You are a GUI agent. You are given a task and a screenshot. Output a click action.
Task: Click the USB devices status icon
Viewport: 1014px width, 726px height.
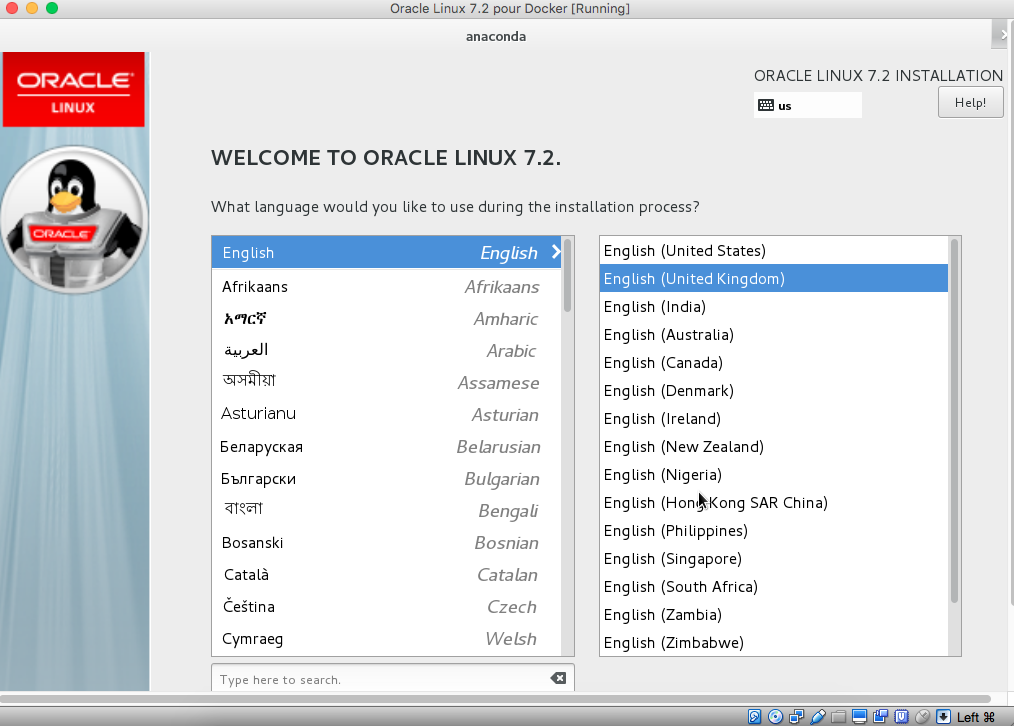coord(818,716)
